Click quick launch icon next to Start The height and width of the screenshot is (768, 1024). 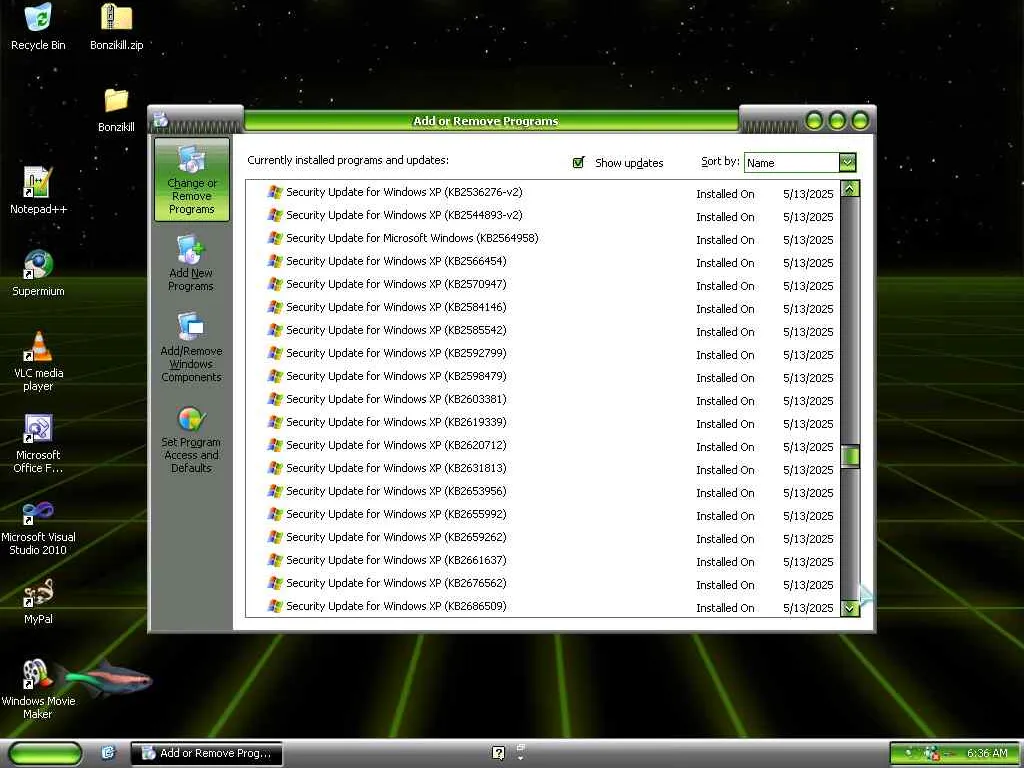click(108, 753)
